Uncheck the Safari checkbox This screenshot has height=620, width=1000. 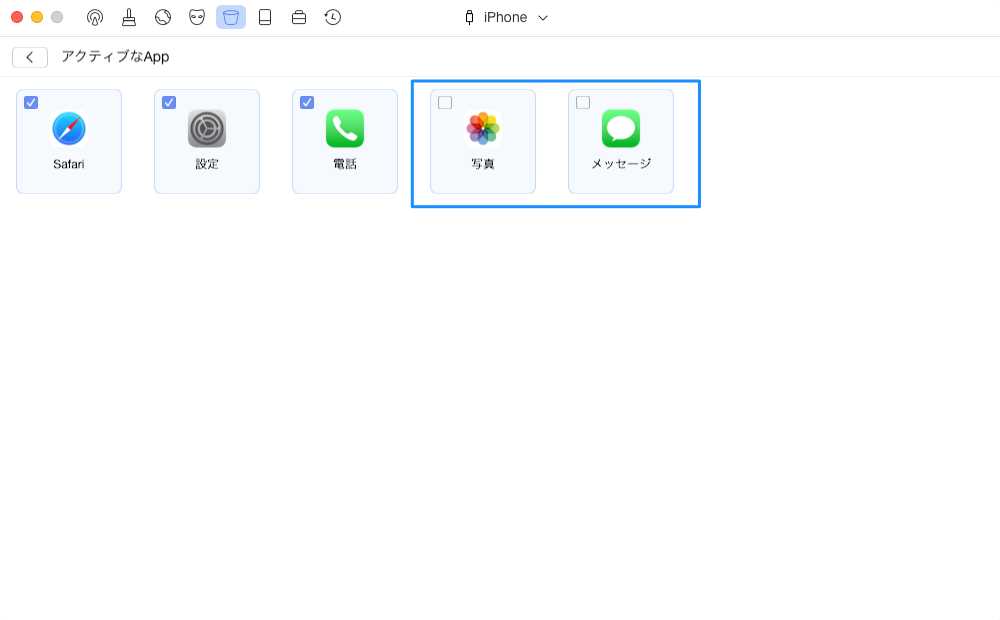(x=31, y=103)
